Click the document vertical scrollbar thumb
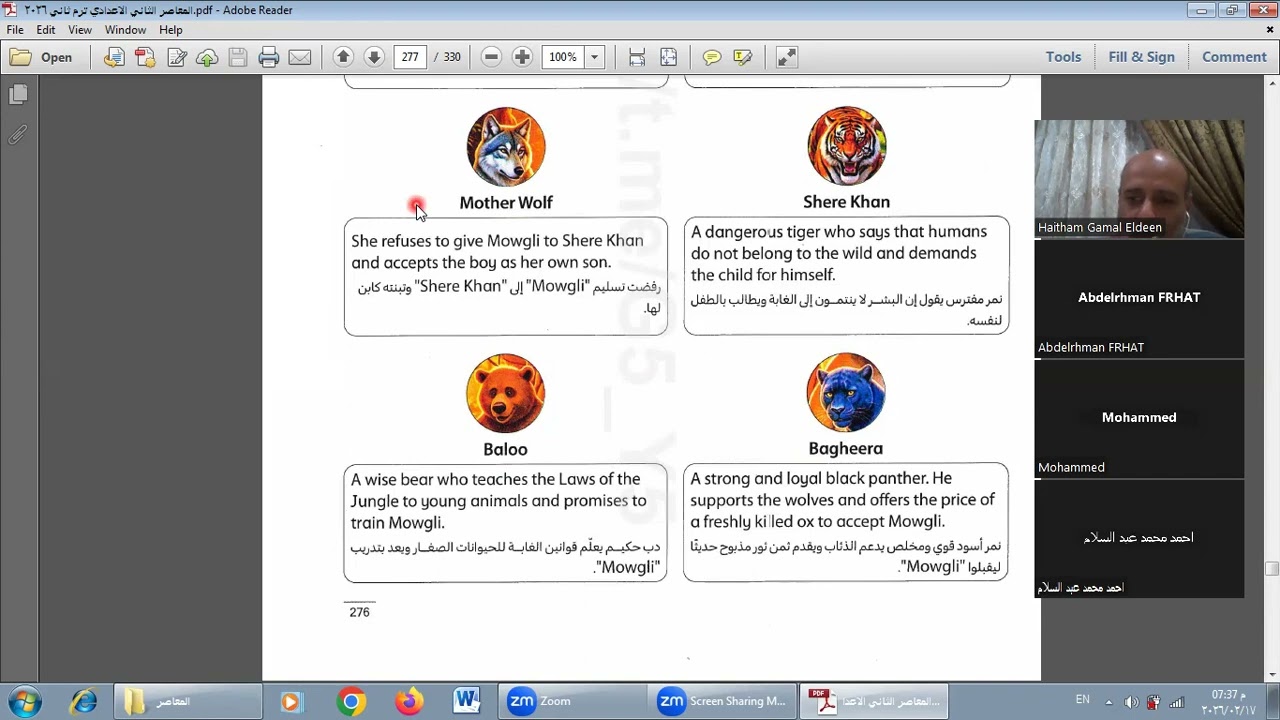Screen dimensions: 1280x720 tap(1272, 570)
